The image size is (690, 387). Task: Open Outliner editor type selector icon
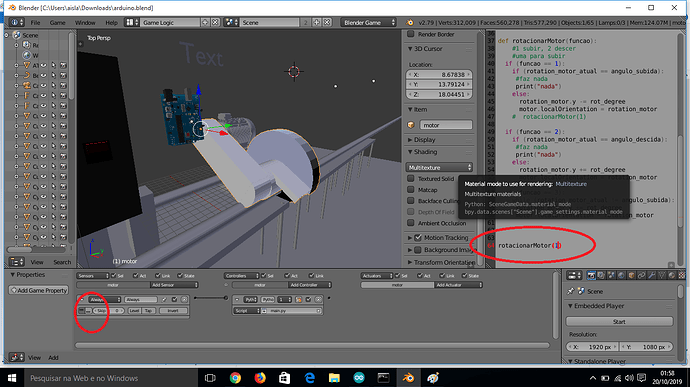point(17,262)
